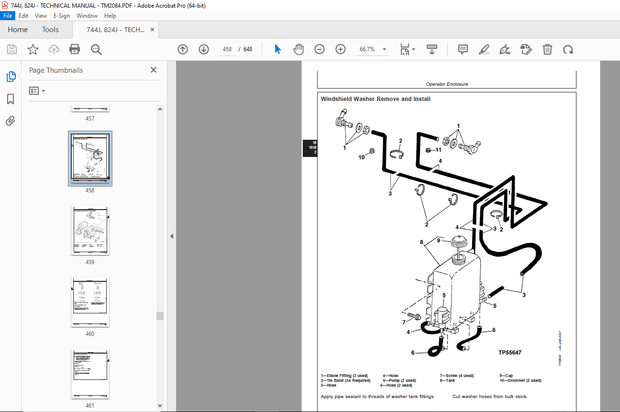Click the 'Windshield Washer Remove and Install' heading
620x412 pixels.
(375, 99)
